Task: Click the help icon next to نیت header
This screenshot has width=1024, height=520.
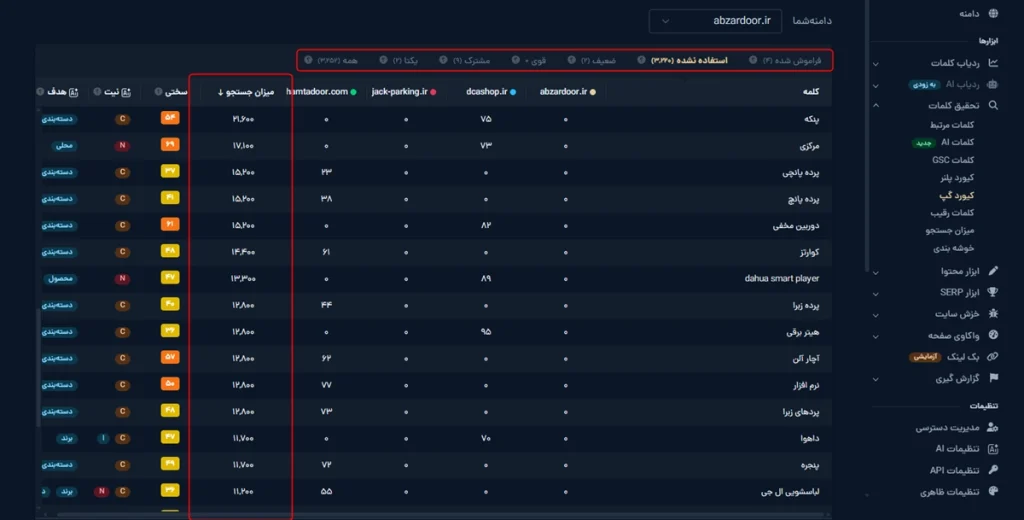Action: click(x=97, y=92)
